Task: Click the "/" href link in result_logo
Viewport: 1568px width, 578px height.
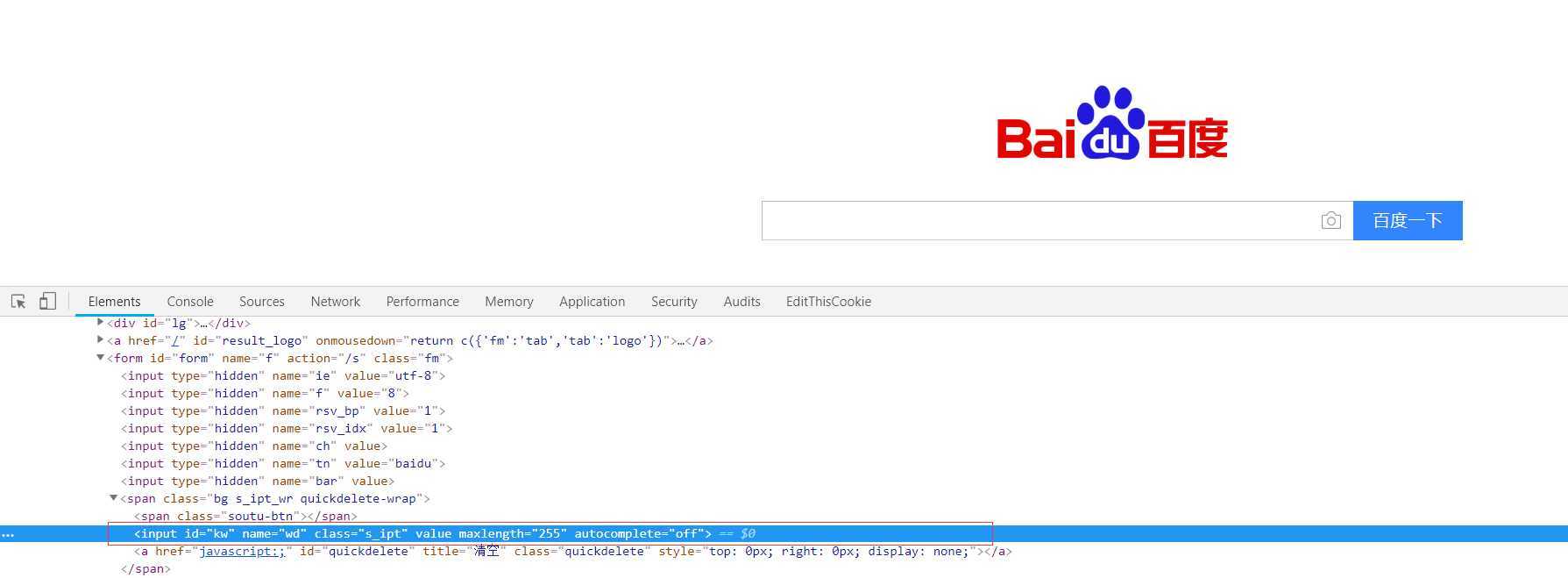Action: point(175,340)
